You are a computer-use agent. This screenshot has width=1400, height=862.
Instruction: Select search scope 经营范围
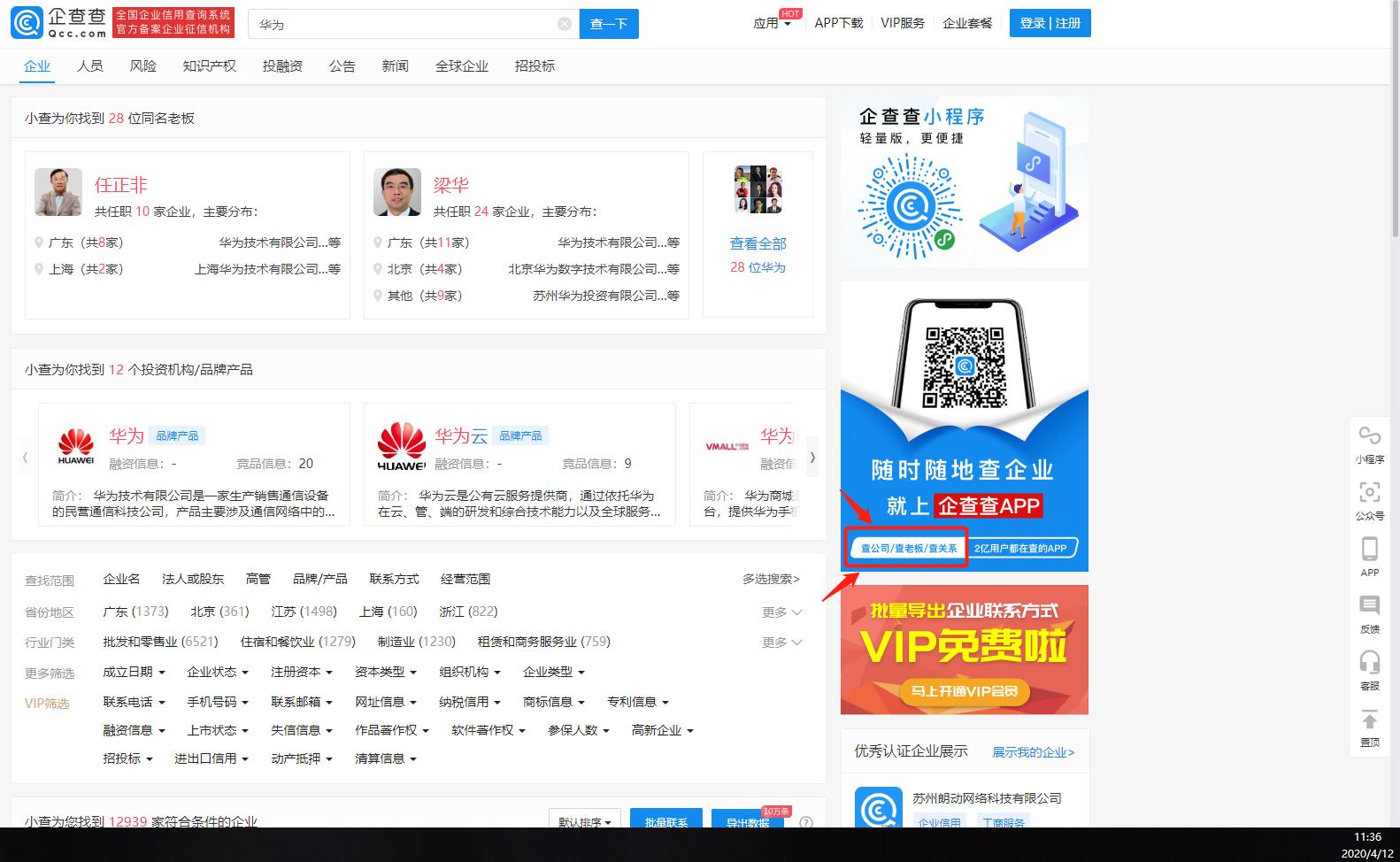(x=465, y=579)
